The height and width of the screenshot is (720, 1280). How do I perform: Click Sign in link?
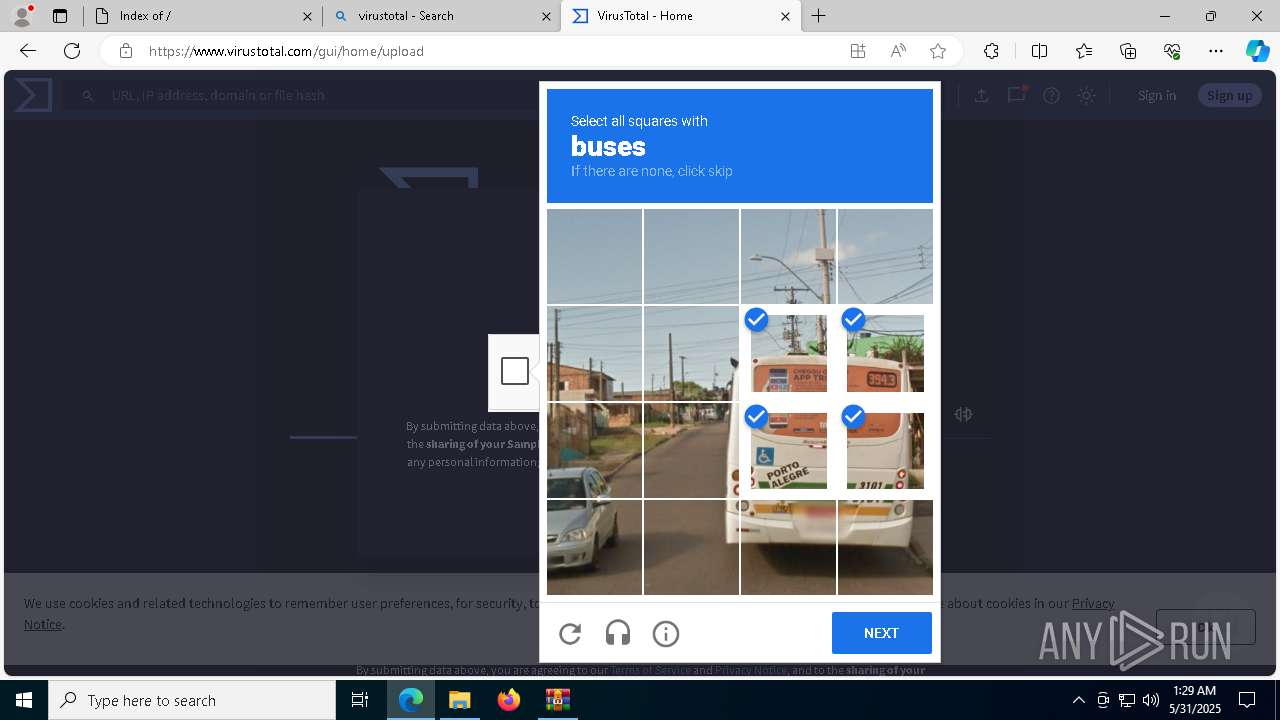tap(1157, 95)
